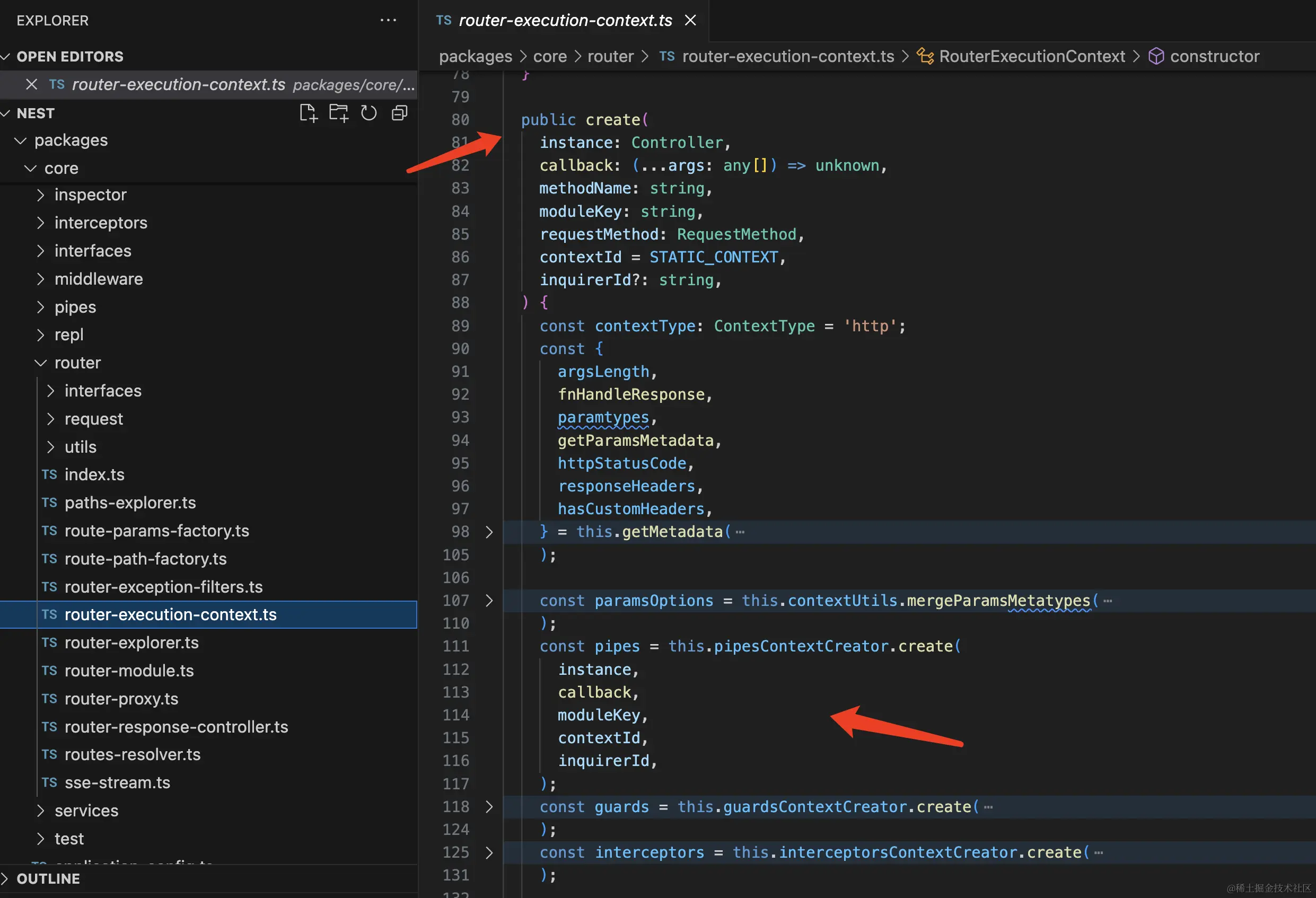
Task: Close router-execution-context.ts in Open Editors list
Action: (x=32, y=84)
